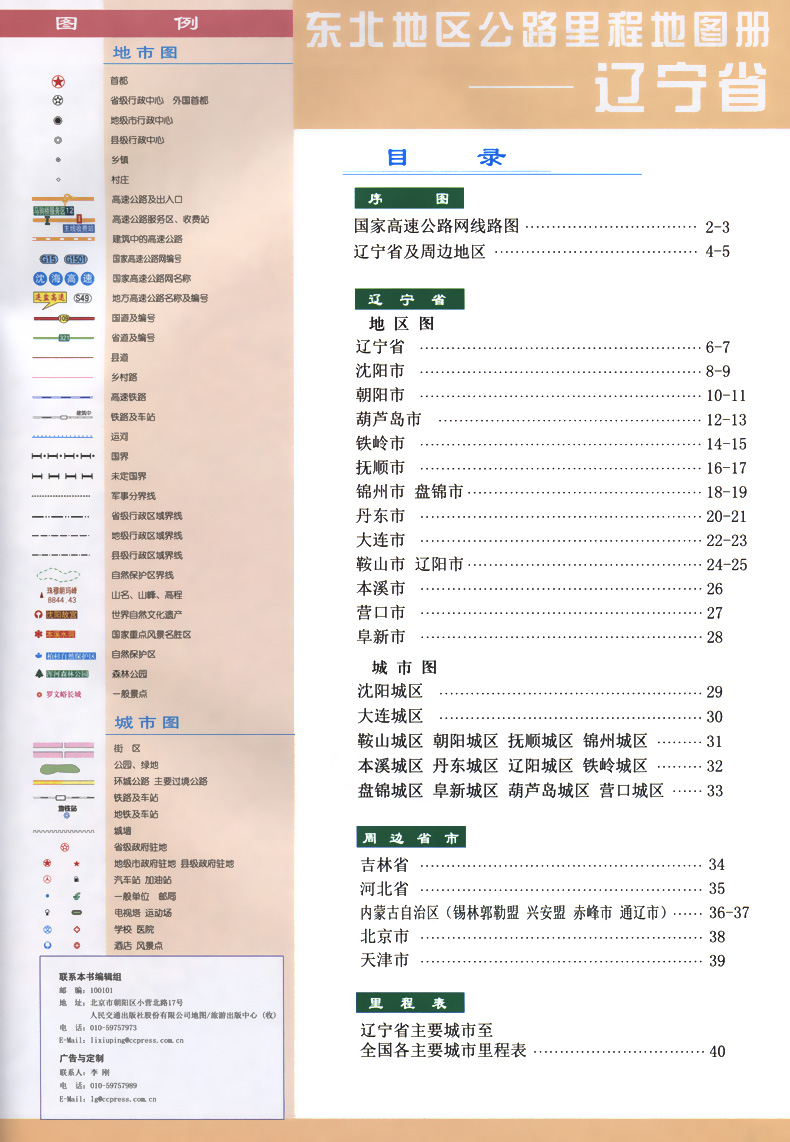Click the mountain peak 8844.43 symbol
The image size is (790, 1142).
point(58,595)
